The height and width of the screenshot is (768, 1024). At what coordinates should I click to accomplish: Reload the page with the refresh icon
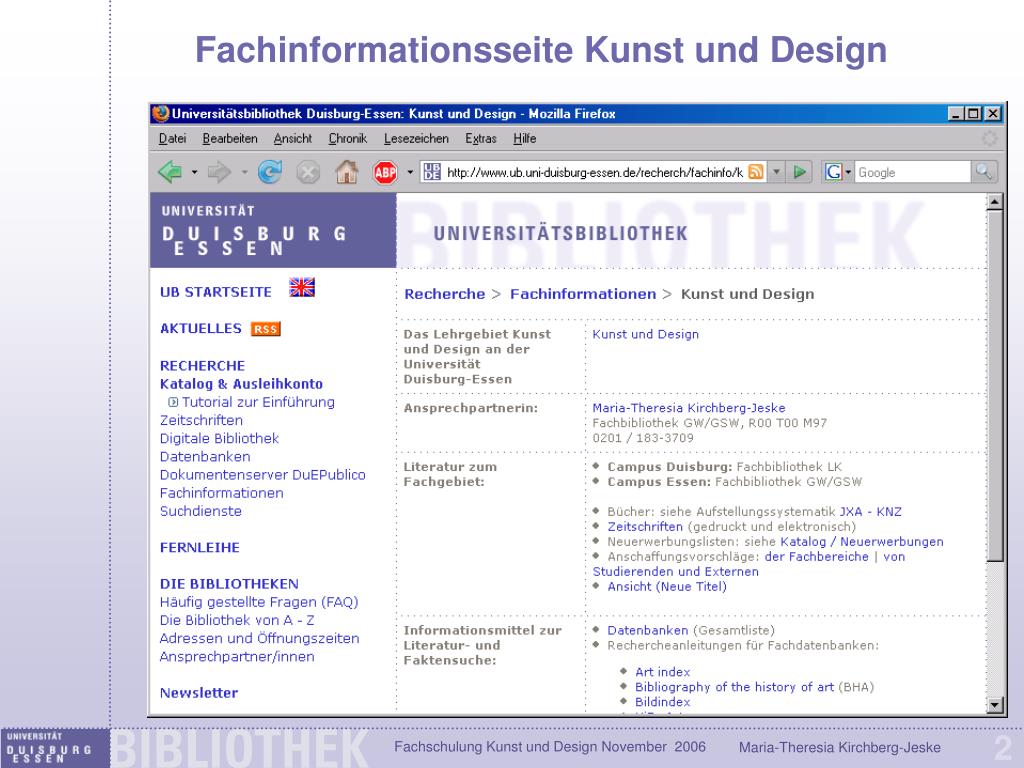270,172
